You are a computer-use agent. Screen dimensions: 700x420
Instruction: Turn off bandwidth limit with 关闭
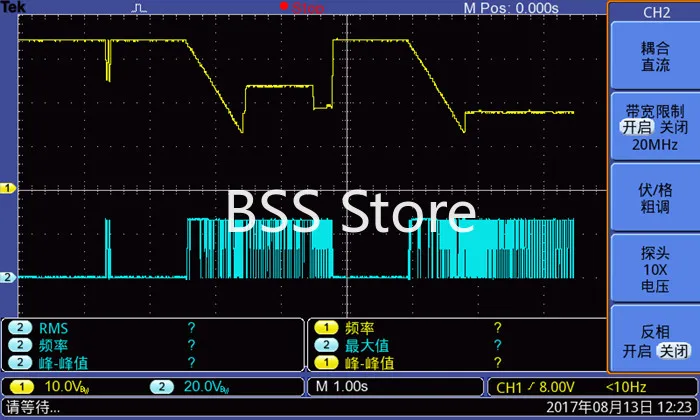(674, 127)
